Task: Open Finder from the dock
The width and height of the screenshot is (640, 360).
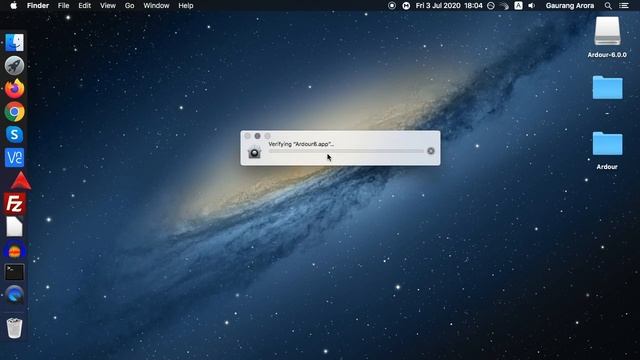Action: [x=14, y=42]
